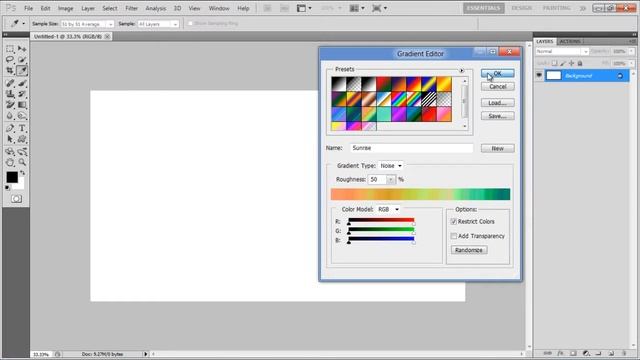This screenshot has height=360, width=640.
Task: Select the History Brush tool
Action: pos(22,94)
